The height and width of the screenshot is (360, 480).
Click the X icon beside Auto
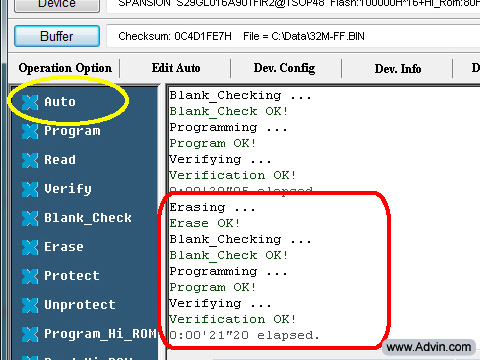[x=30, y=102]
